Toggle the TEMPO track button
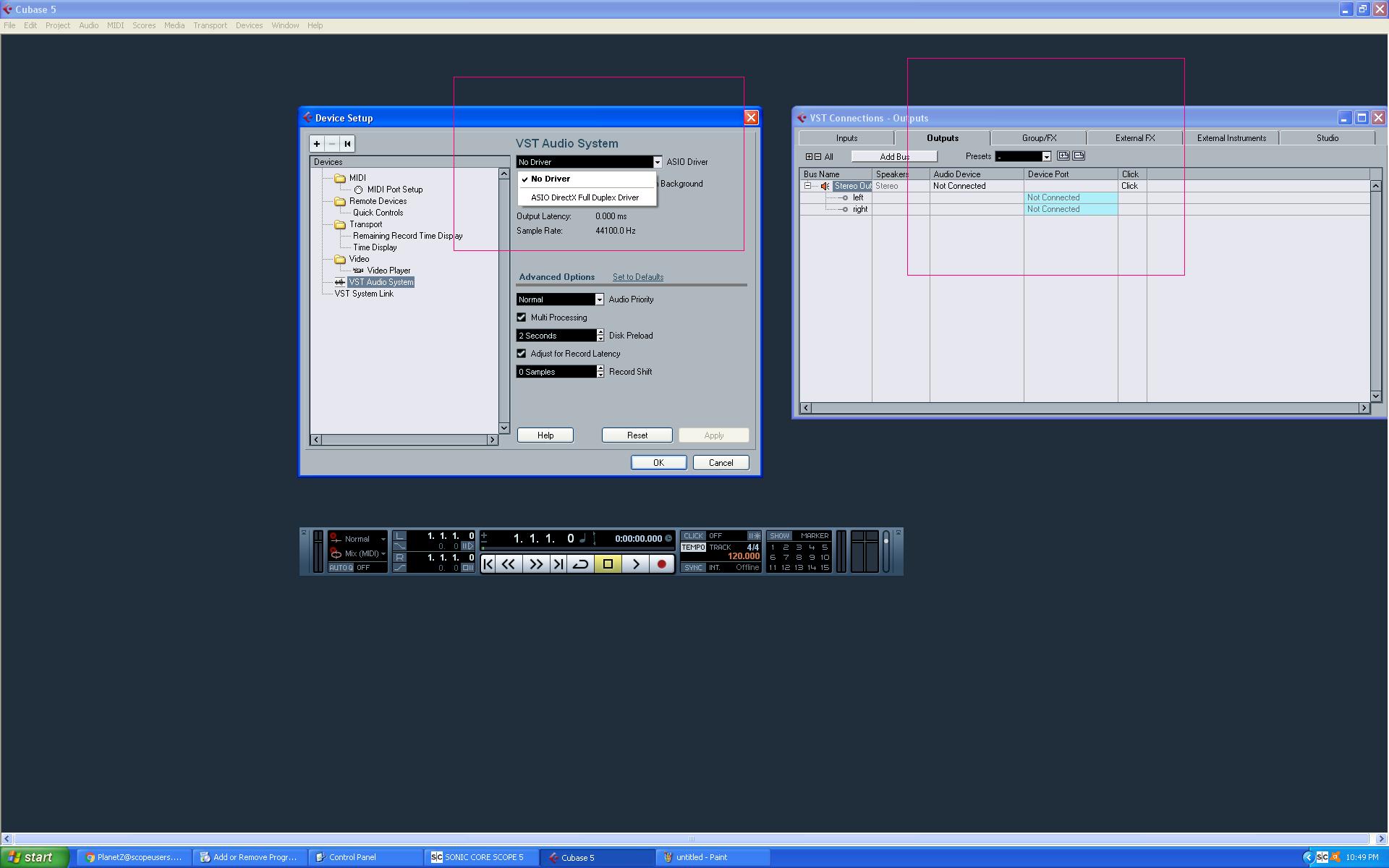 [693, 548]
